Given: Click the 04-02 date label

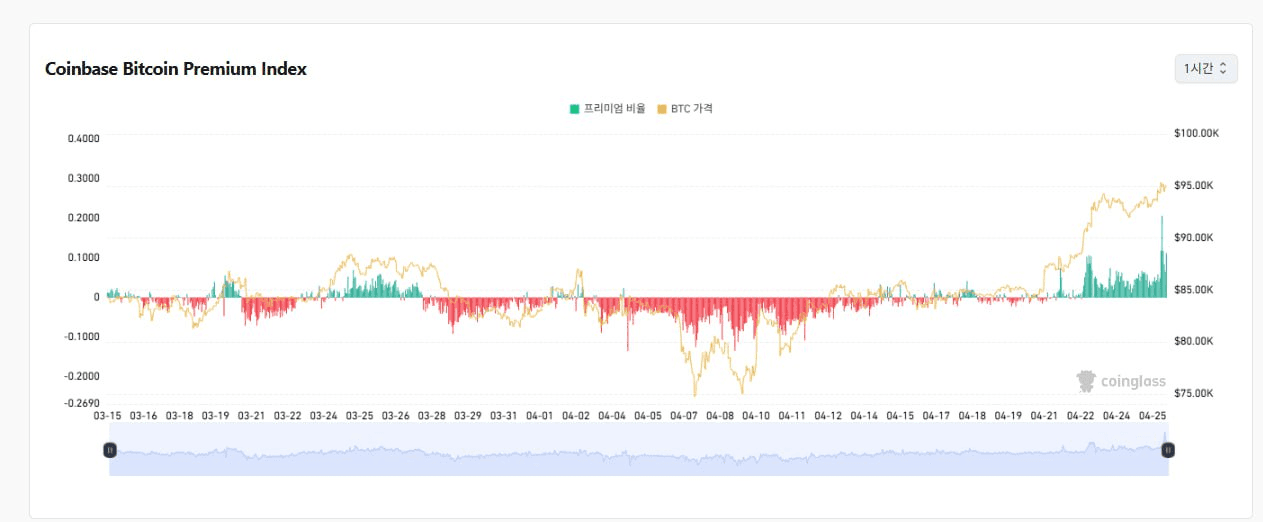Looking at the screenshot, I should tap(576, 415).
